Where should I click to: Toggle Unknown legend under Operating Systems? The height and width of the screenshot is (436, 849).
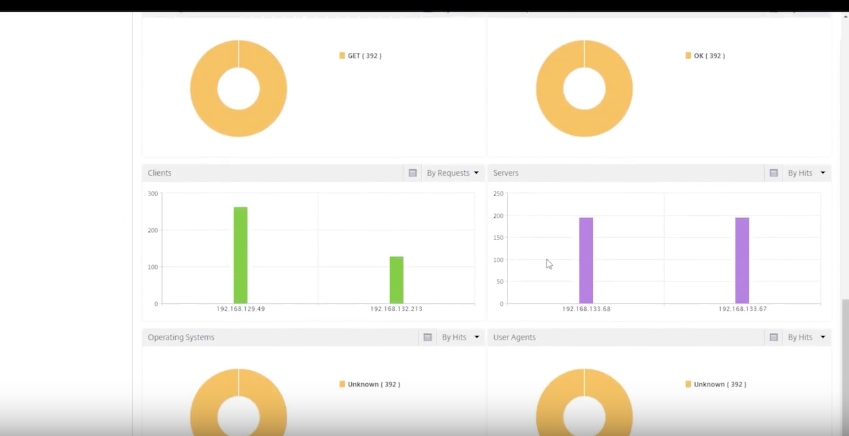[370, 384]
